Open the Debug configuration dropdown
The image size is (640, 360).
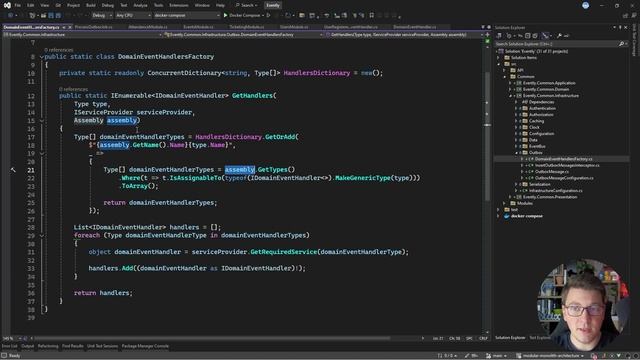(102, 16)
